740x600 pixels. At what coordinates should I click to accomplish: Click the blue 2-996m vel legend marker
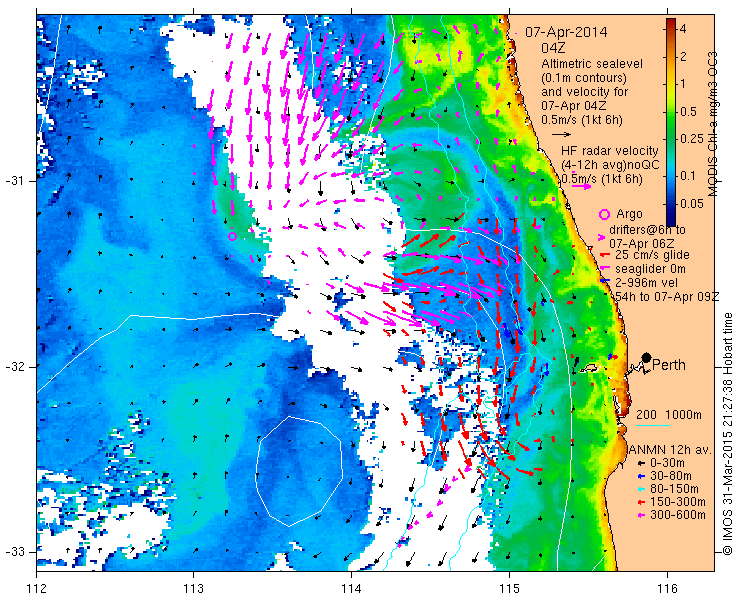(603, 281)
